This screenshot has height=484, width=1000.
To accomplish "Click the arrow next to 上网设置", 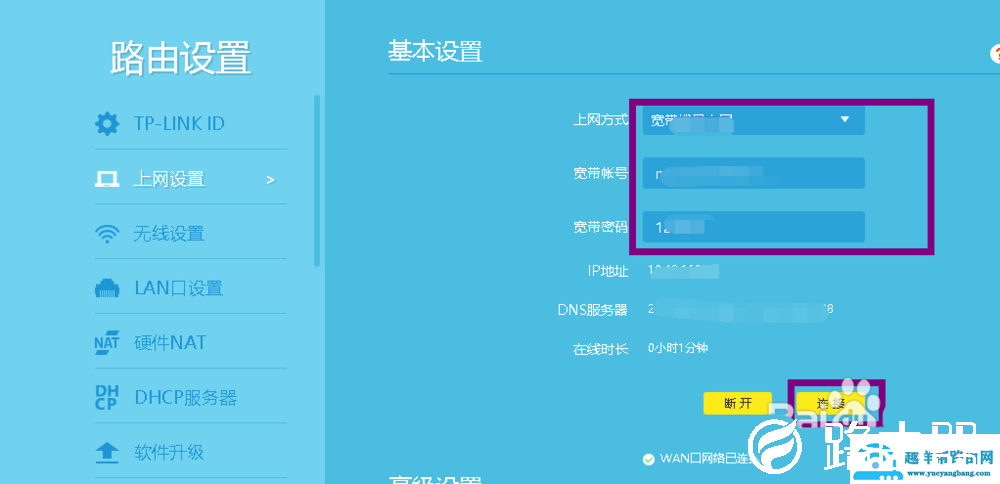I will 270,180.
